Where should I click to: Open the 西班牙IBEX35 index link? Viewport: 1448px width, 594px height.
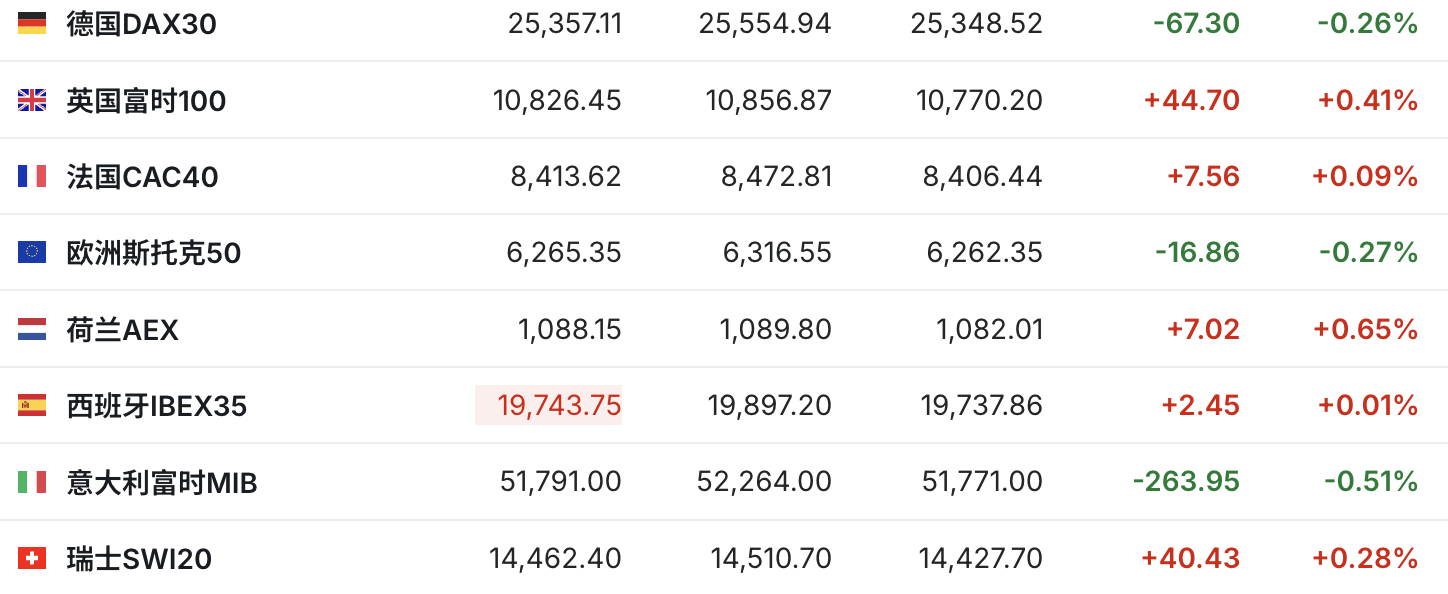click(x=156, y=407)
